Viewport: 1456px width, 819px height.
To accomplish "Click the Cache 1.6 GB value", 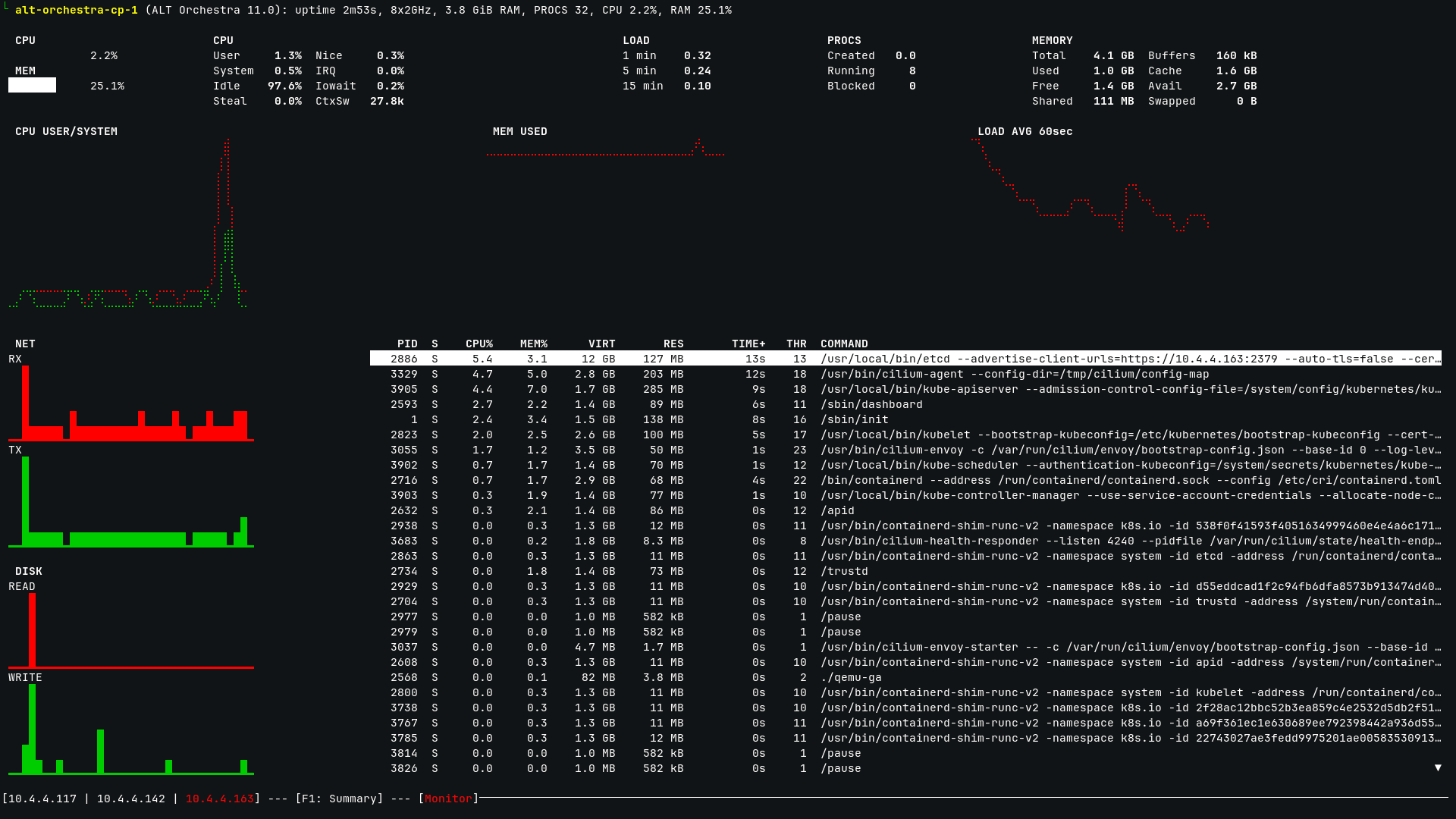I will (1236, 71).
